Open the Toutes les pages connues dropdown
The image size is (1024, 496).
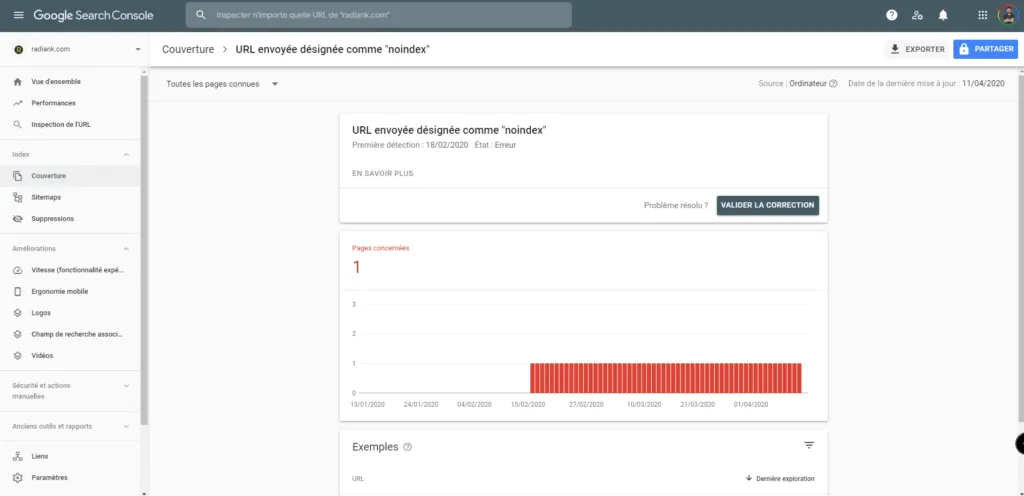(222, 84)
